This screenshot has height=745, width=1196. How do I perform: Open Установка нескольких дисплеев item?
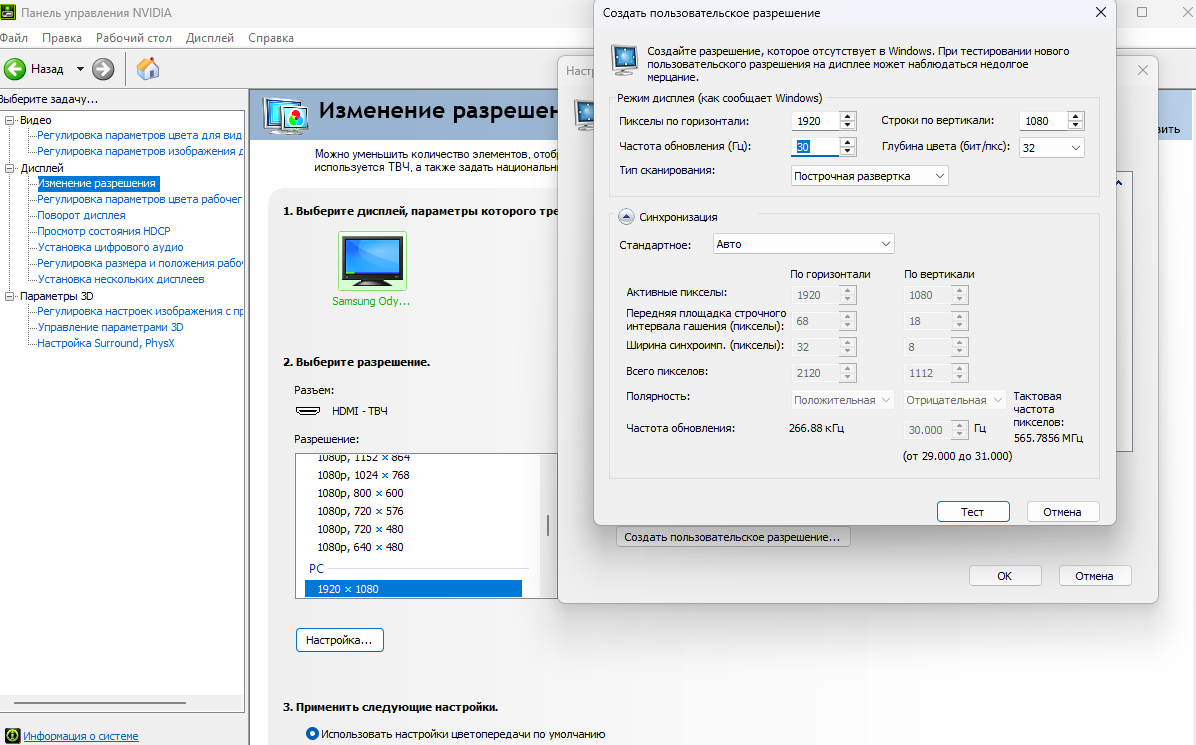click(x=121, y=279)
